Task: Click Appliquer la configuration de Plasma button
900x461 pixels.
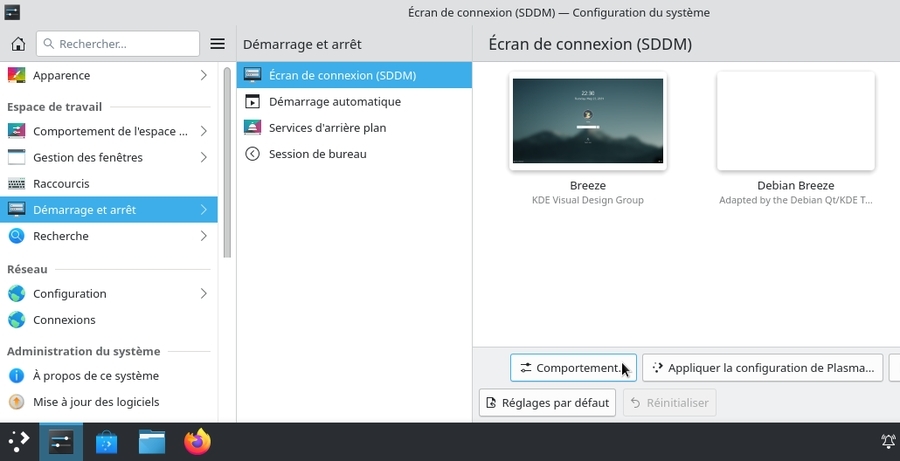Action: click(x=762, y=368)
